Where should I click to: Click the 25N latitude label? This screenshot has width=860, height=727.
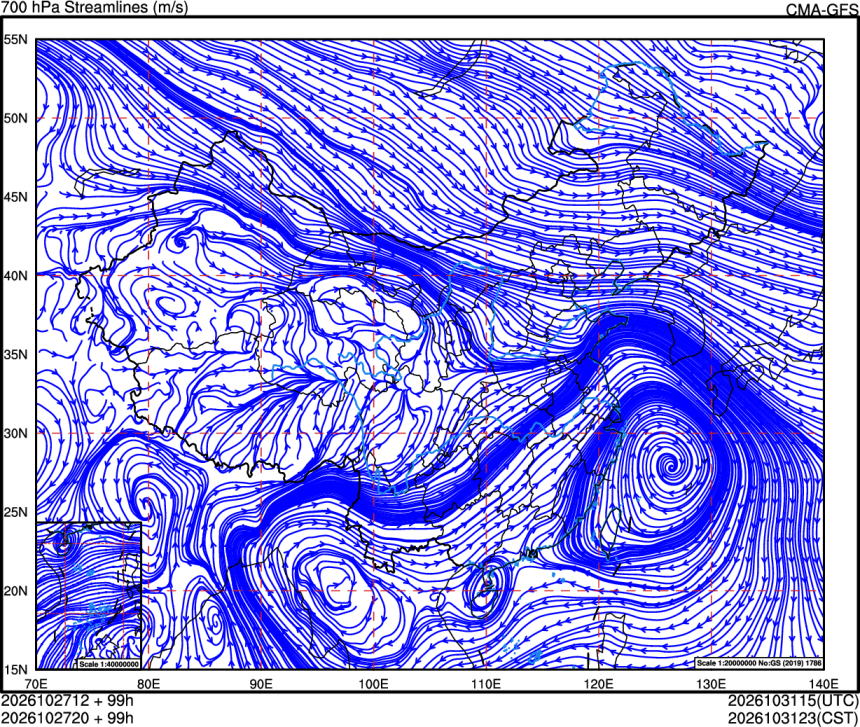[x=15, y=512]
